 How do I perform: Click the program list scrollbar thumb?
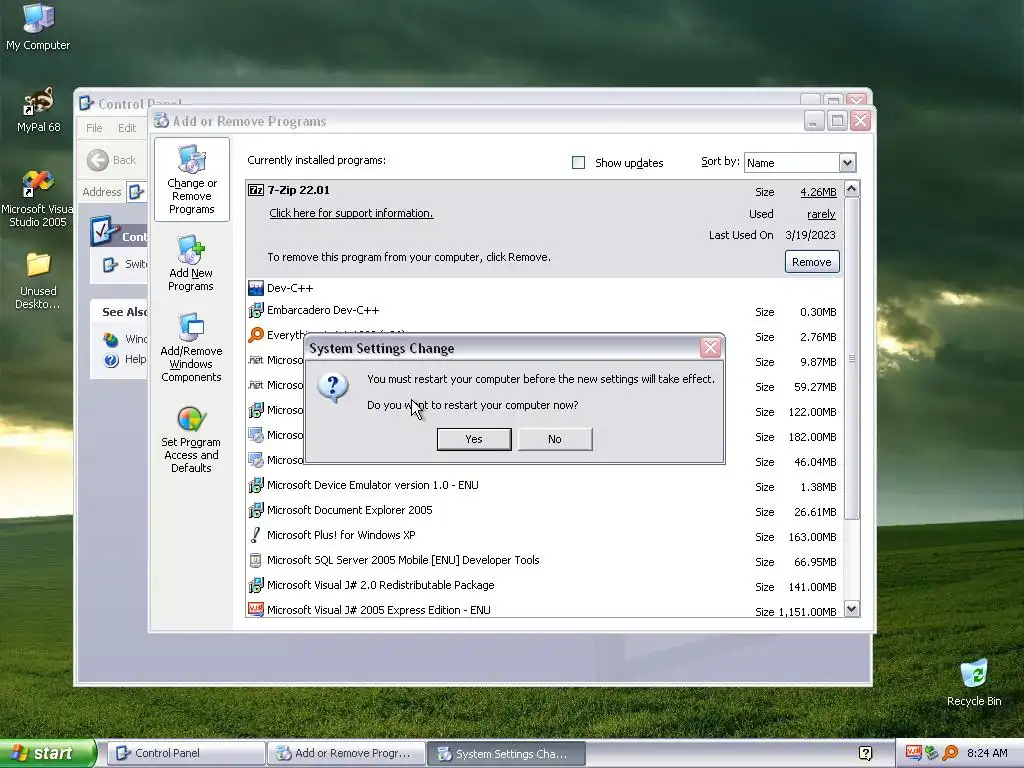(852, 359)
